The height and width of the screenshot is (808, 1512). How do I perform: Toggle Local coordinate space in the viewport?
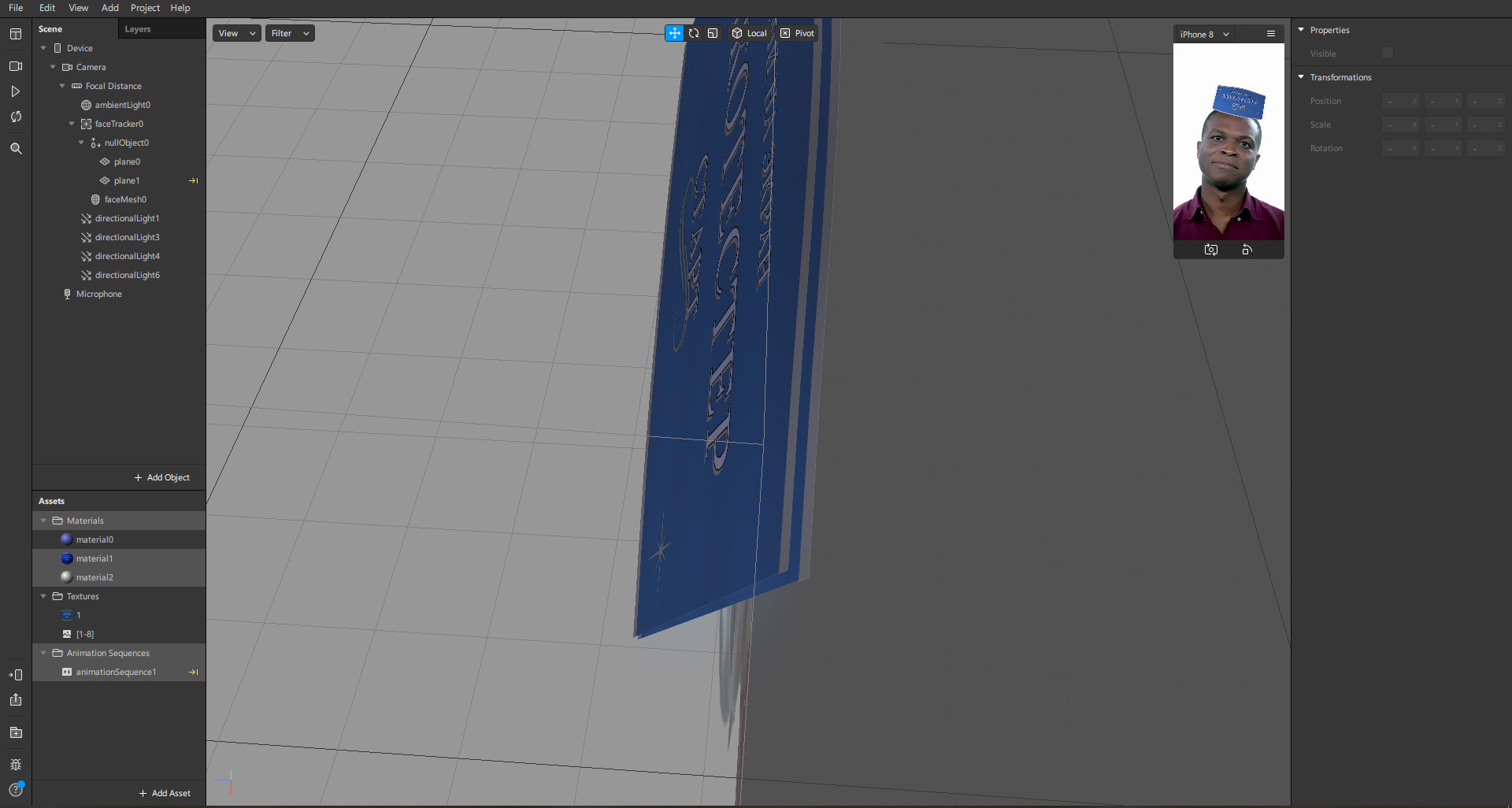(x=749, y=33)
